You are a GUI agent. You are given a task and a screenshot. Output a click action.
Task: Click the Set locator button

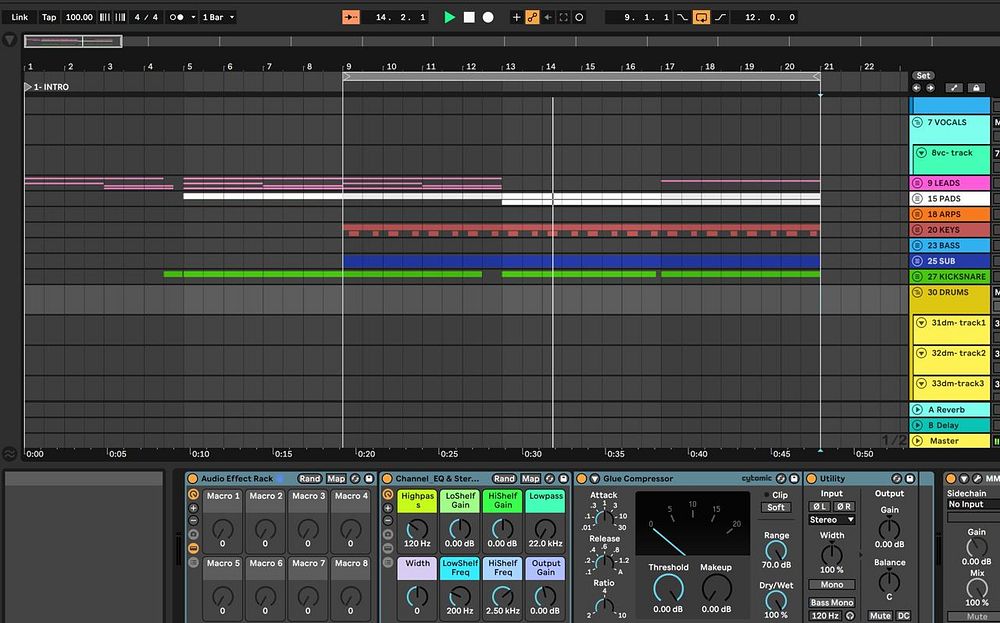(924, 76)
